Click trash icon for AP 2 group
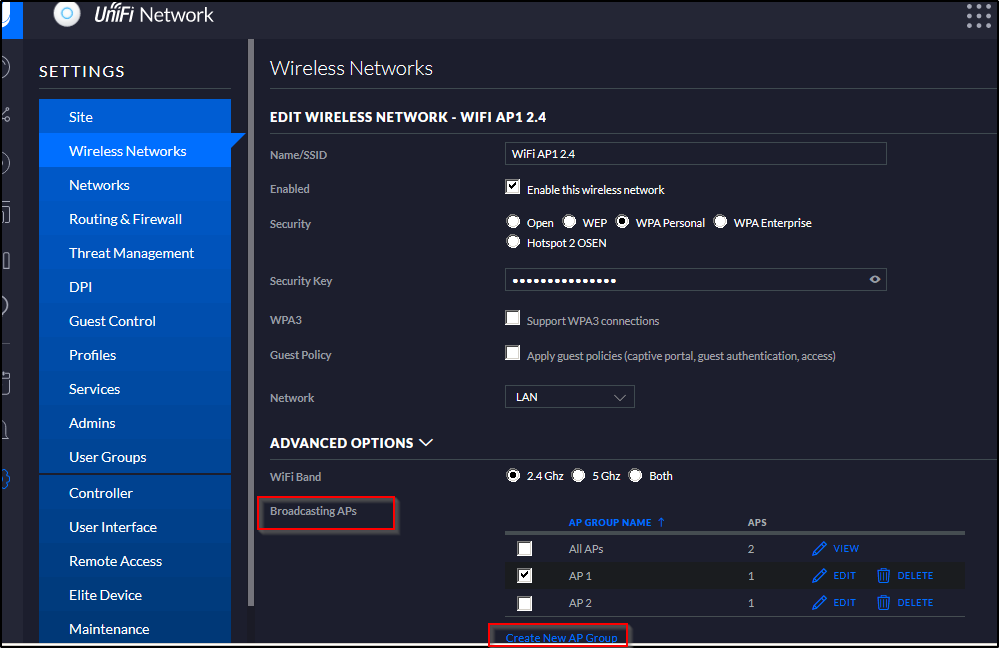The width and height of the screenshot is (999, 648). click(883, 603)
